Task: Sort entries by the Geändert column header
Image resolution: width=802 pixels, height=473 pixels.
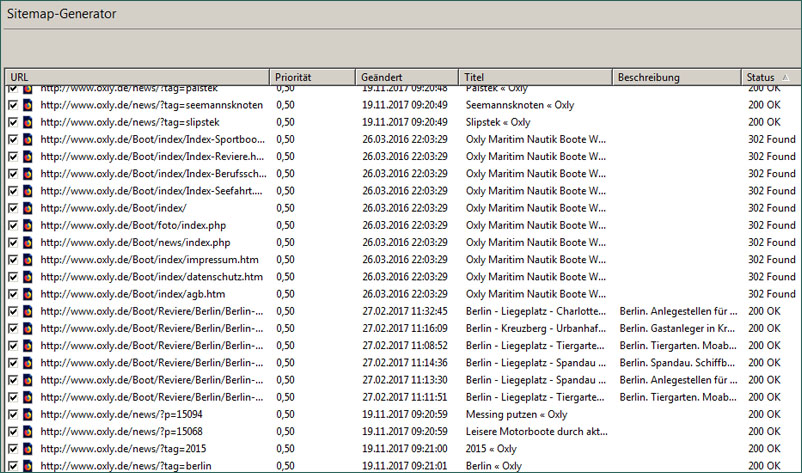Action: (x=406, y=77)
